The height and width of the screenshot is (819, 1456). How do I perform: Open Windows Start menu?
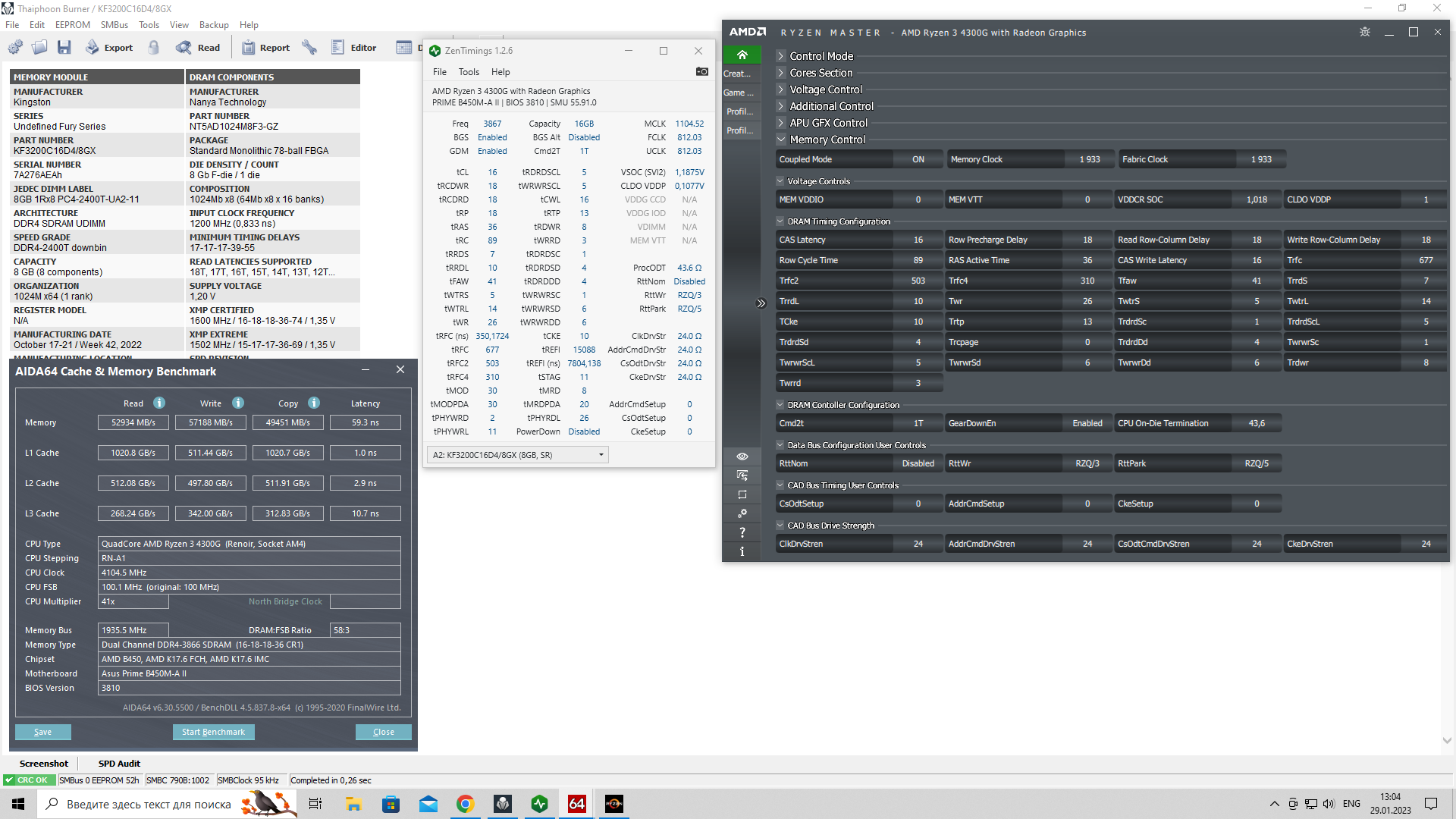[x=18, y=804]
